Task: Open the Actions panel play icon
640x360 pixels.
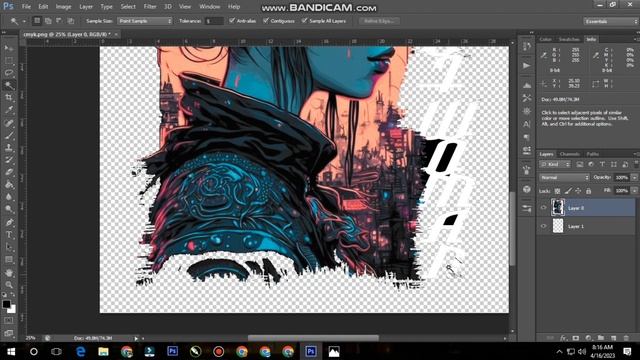Action: click(527, 65)
